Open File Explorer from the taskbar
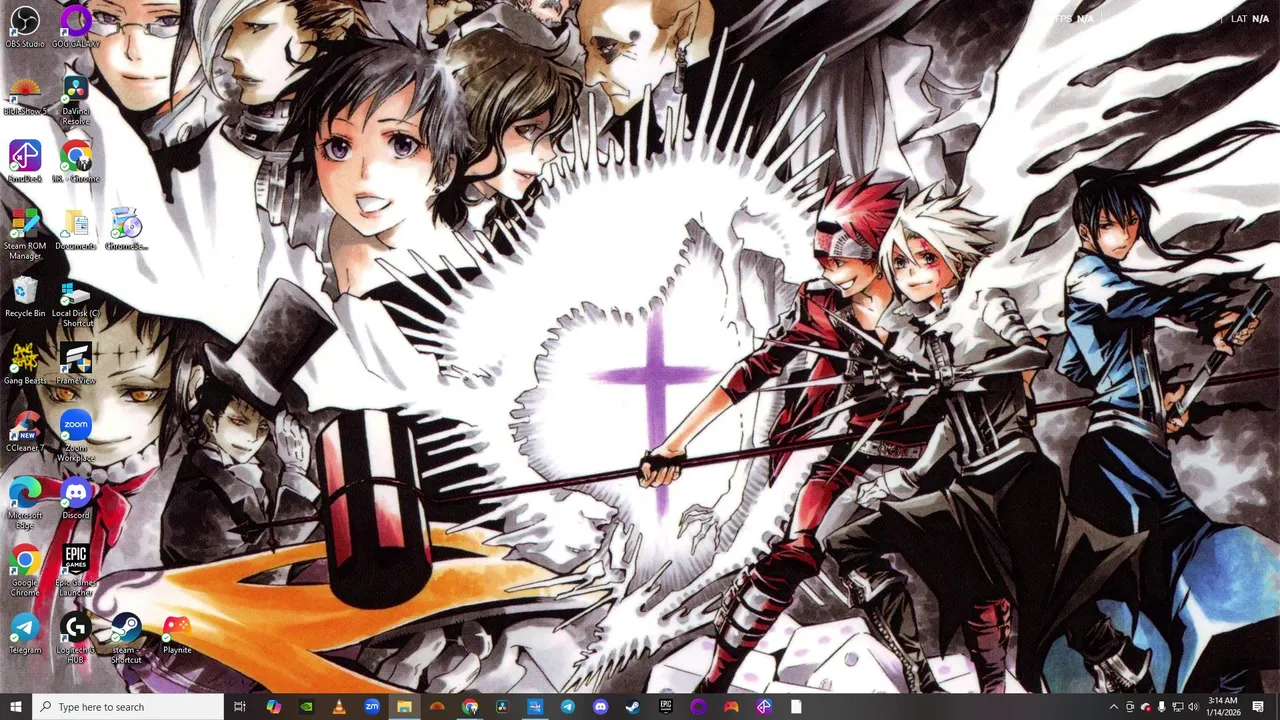The image size is (1280, 720). [x=404, y=707]
